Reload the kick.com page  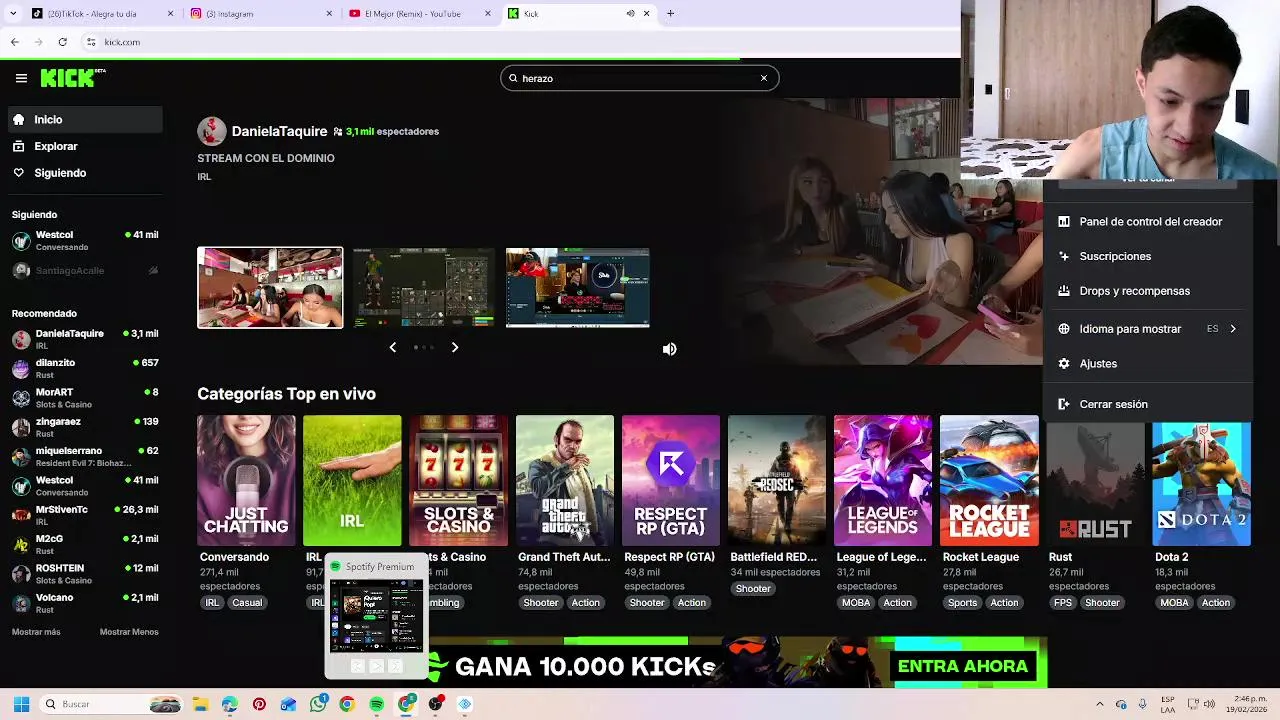(62, 42)
